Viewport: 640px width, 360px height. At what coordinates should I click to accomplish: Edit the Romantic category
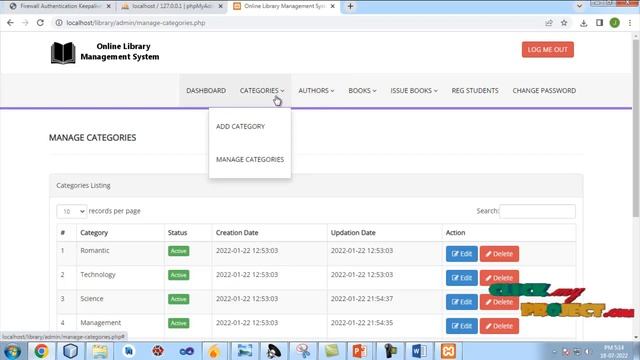[462, 253]
